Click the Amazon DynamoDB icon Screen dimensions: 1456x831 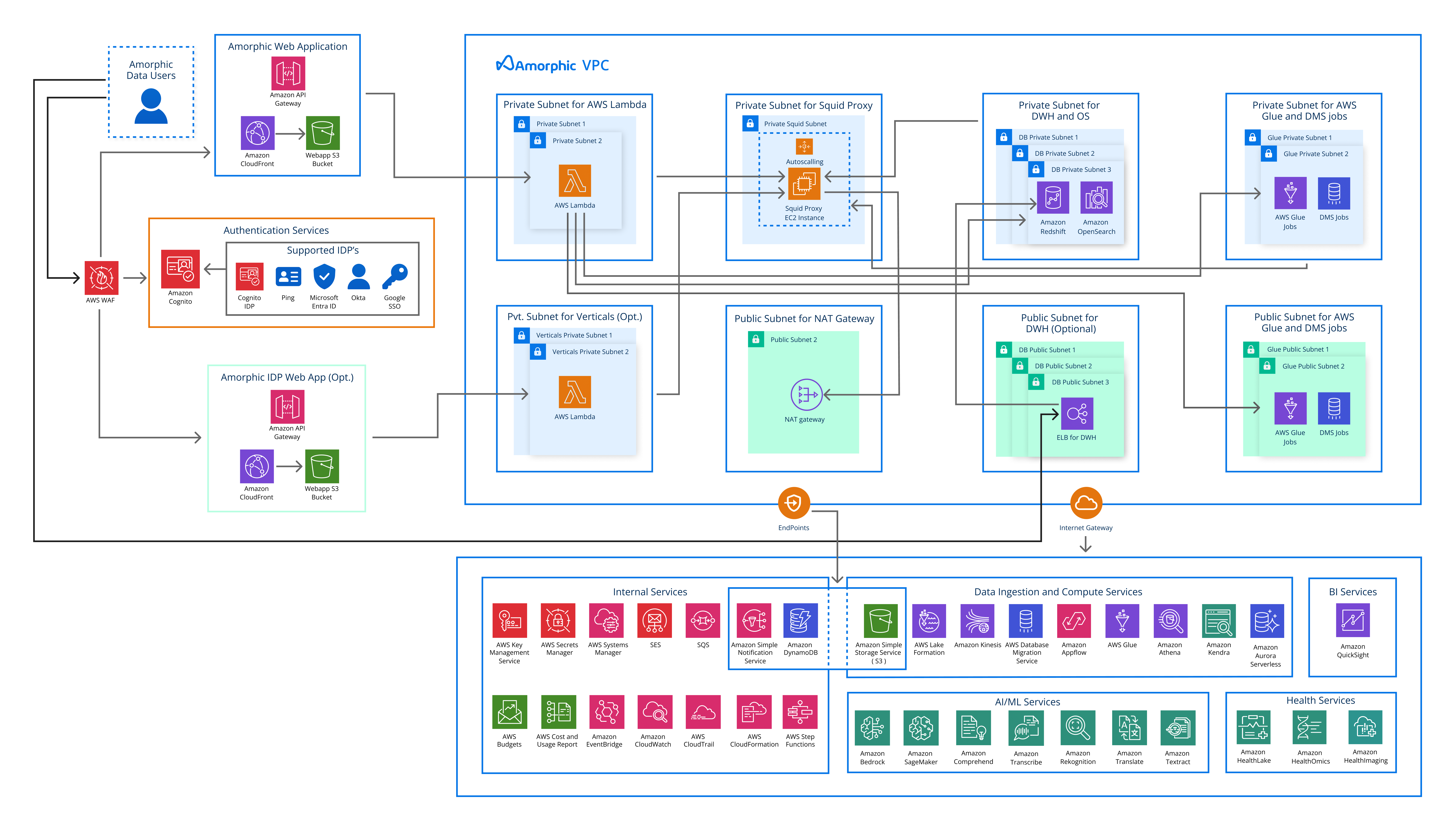click(x=800, y=620)
